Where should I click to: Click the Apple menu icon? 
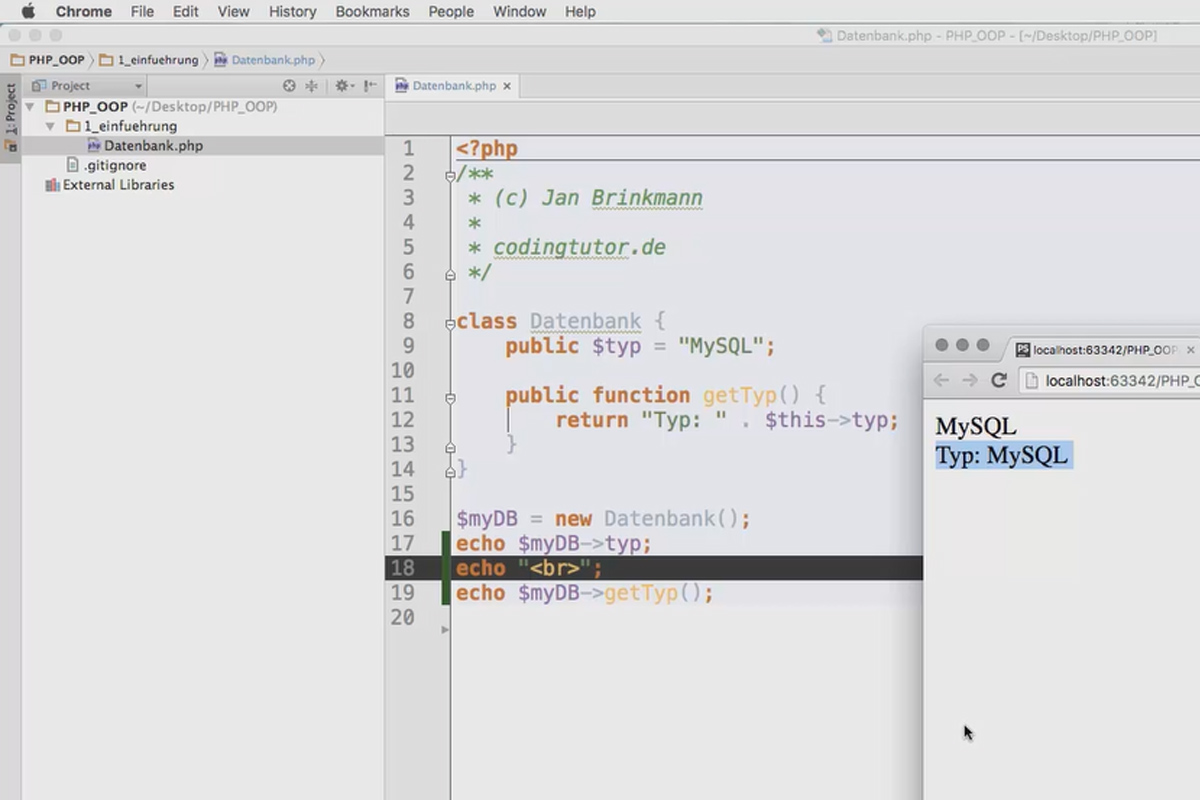click(x=28, y=12)
